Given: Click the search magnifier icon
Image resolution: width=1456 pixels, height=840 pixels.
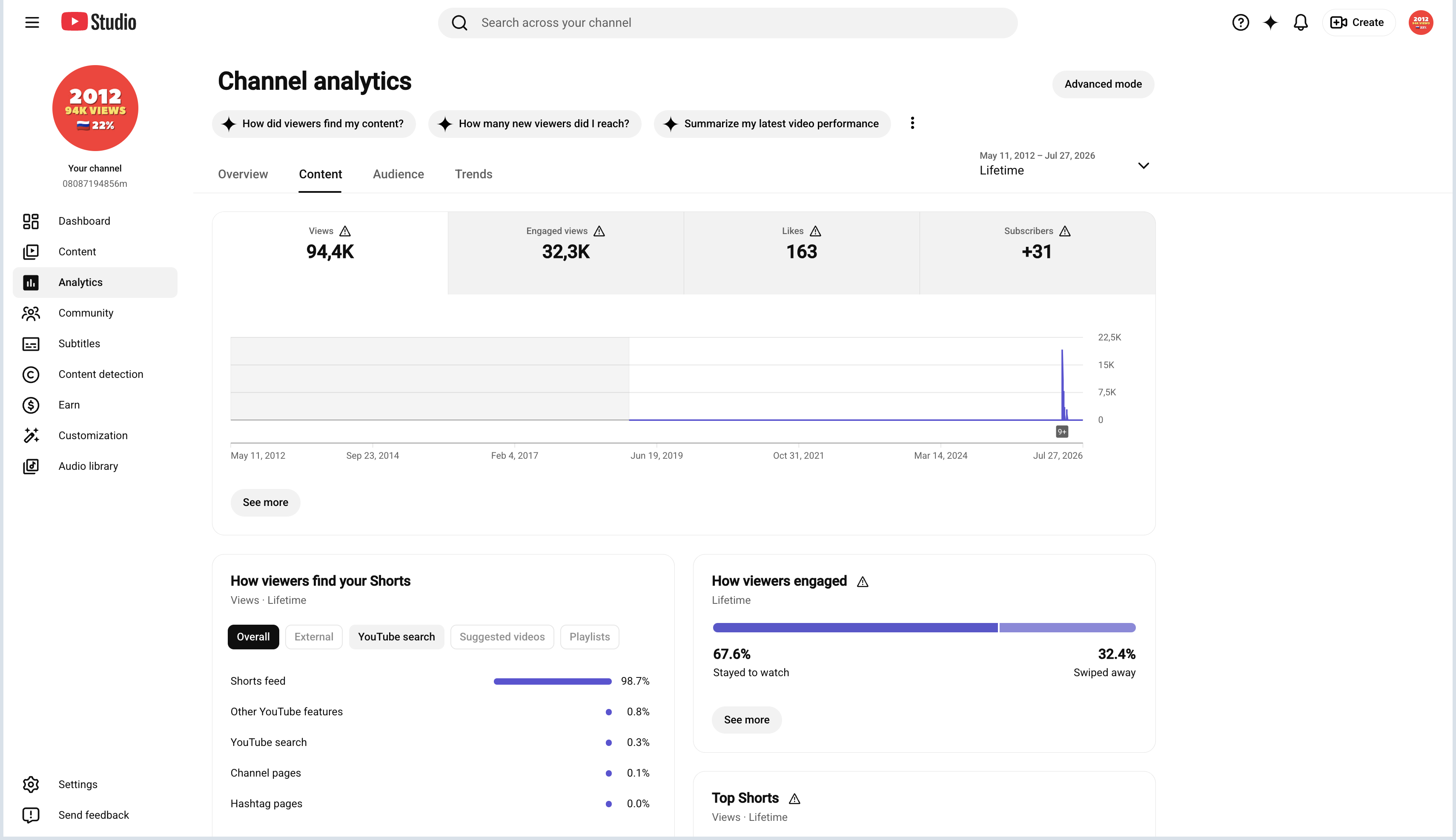Looking at the screenshot, I should [459, 23].
